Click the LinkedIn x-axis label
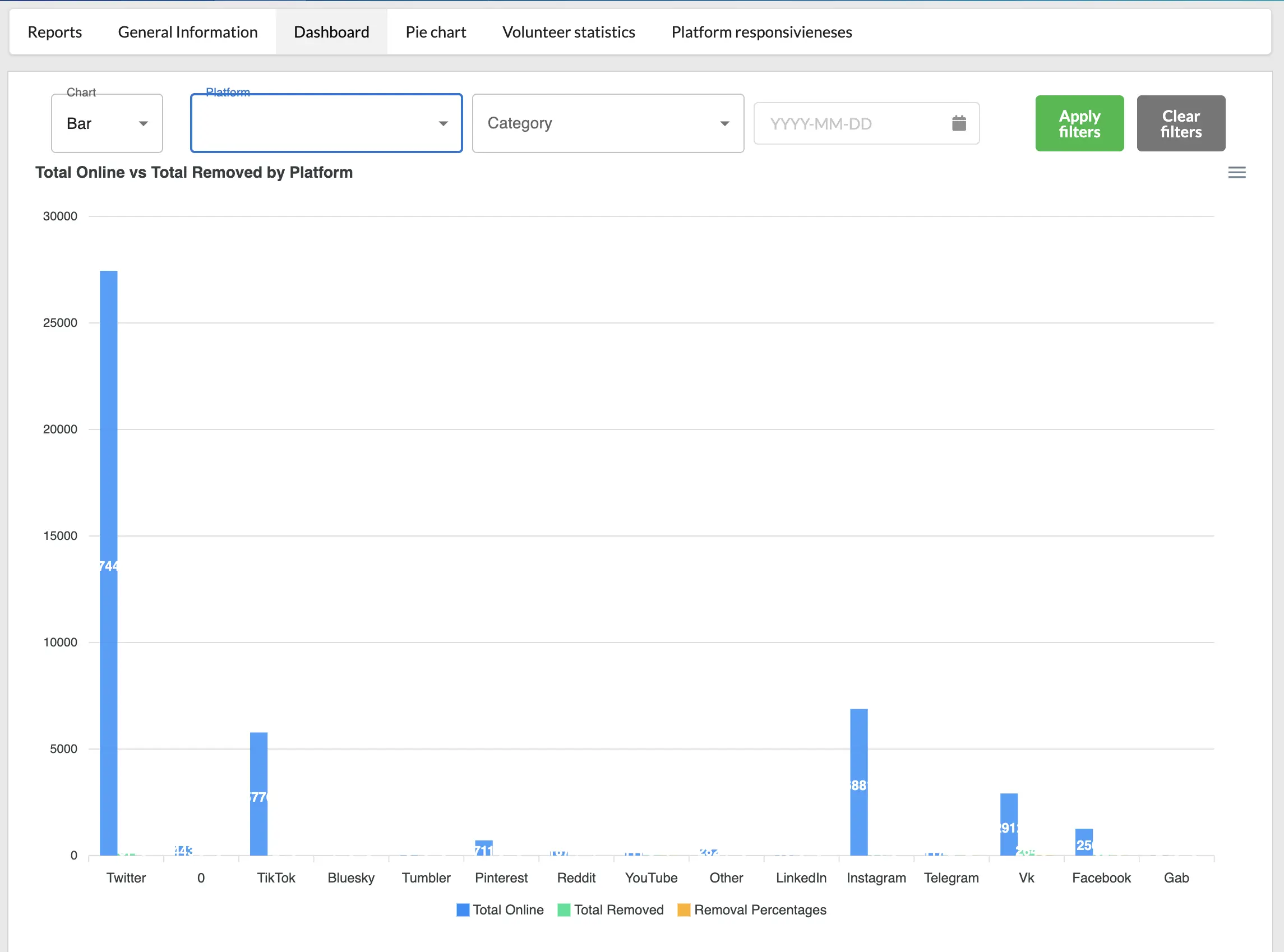This screenshot has width=1284, height=952. pyautogui.click(x=801, y=877)
